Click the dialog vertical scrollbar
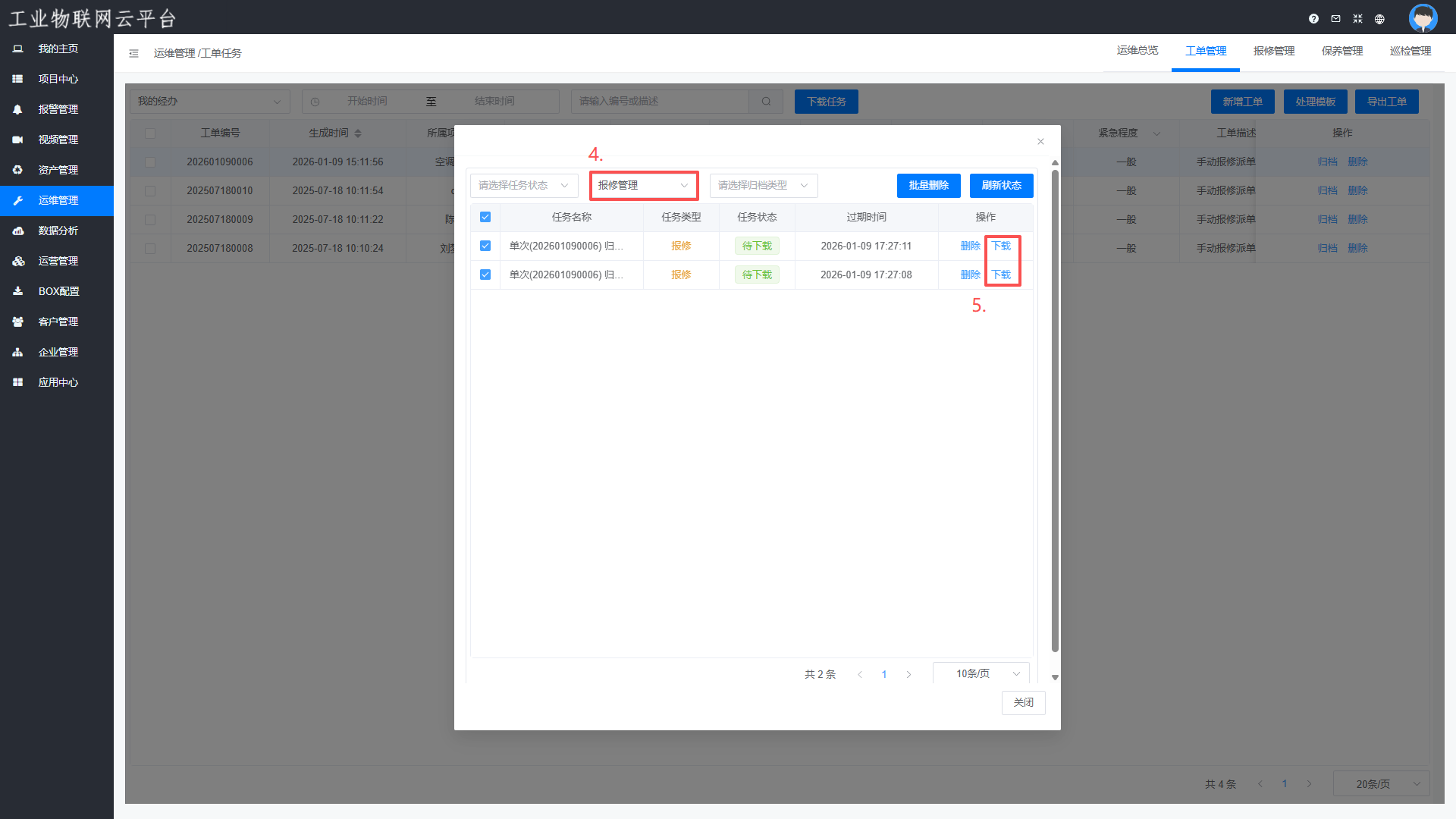The height and width of the screenshot is (819, 1456). click(x=1055, y=409)
